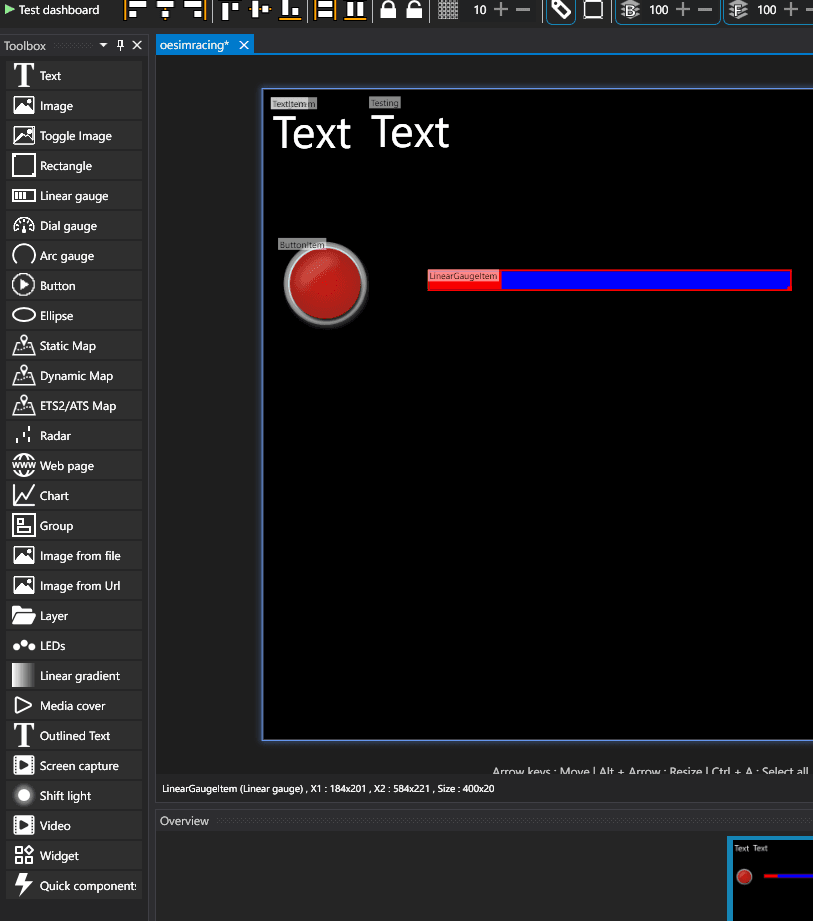The width and height of the screenshot is (813, 921).
Task: Increase foreground opacity with plus
Action: (791, 9)
